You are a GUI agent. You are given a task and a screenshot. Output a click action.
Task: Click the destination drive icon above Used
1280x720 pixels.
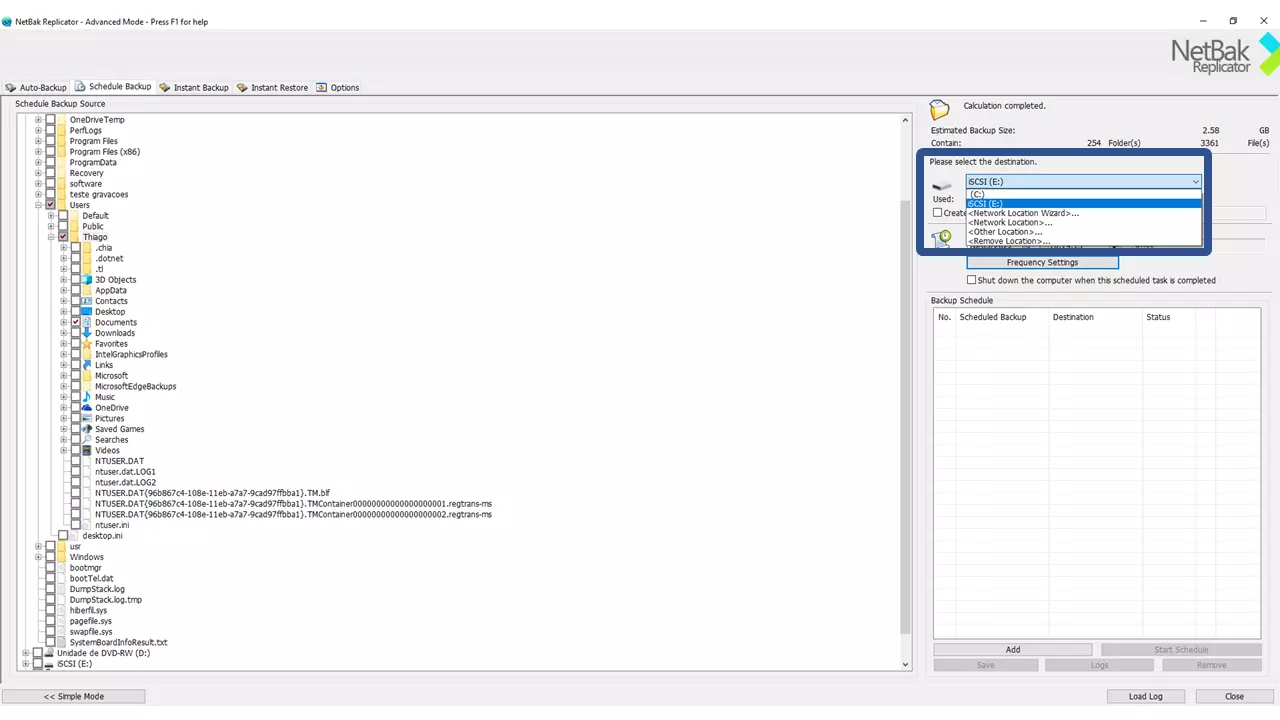pyautogui.click(x=943, y=186)
